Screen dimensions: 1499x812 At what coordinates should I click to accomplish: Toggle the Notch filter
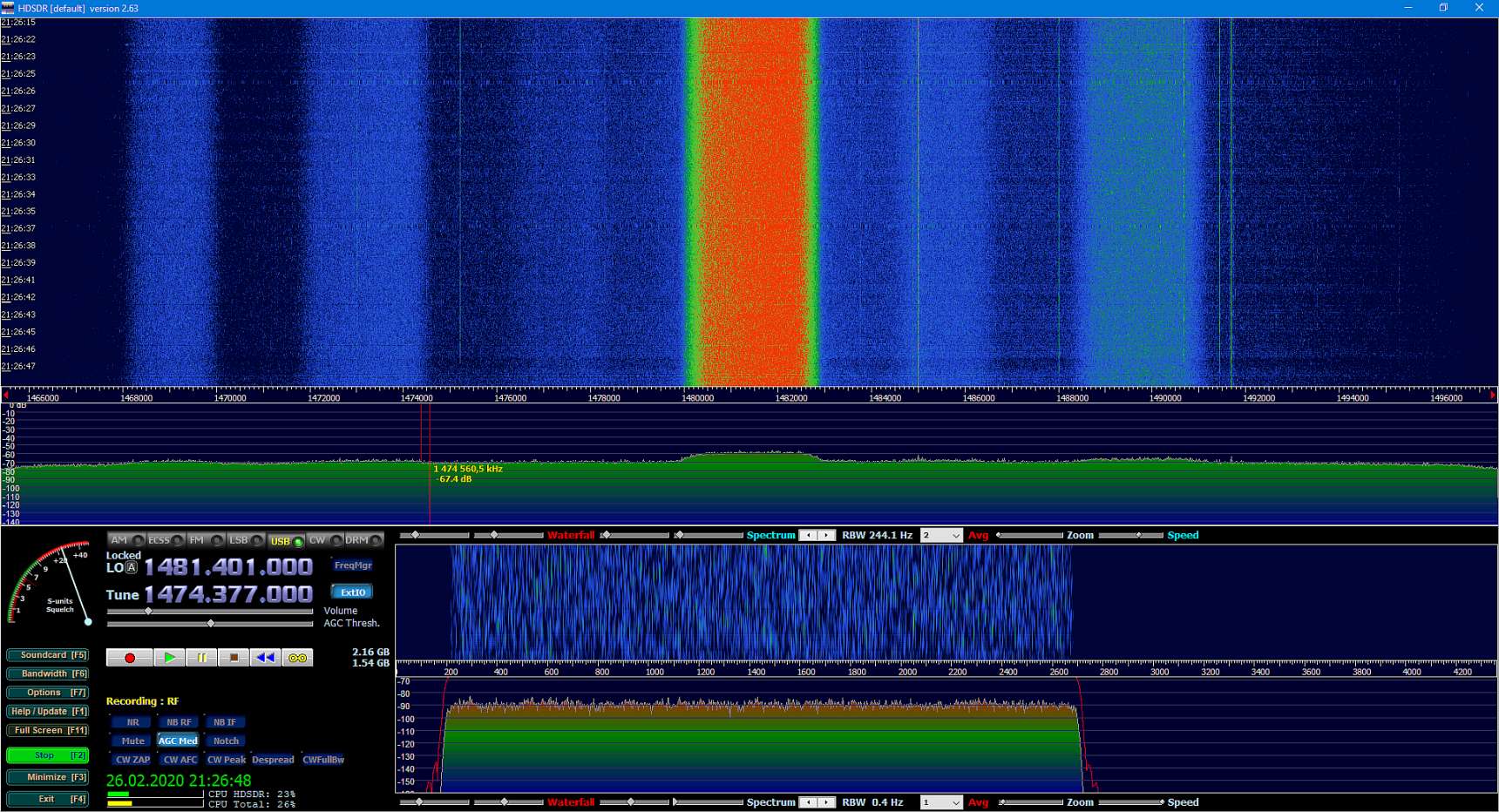tap(226, 741)
